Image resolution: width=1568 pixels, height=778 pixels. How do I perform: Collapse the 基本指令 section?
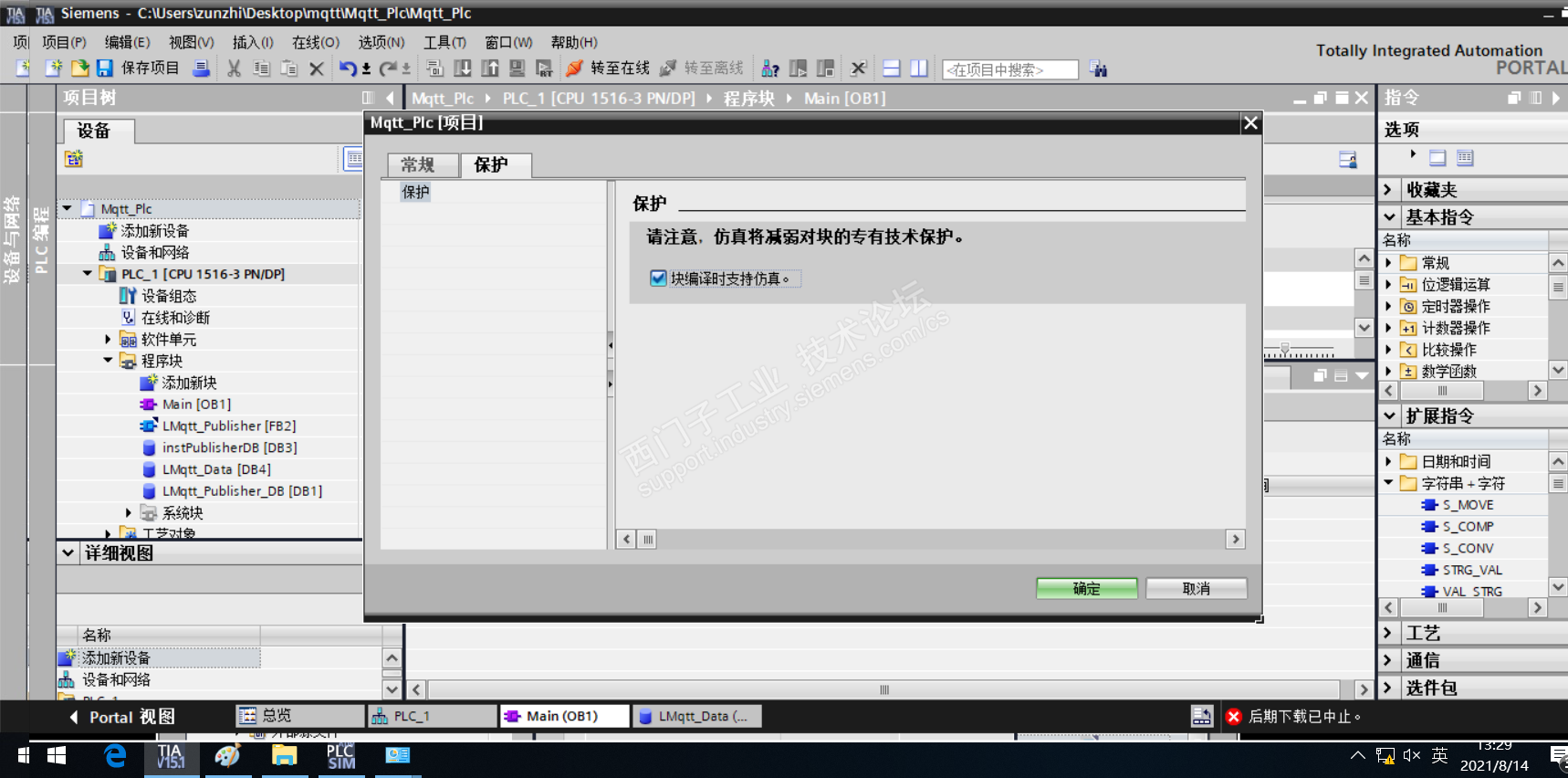tap(1389, 217)
